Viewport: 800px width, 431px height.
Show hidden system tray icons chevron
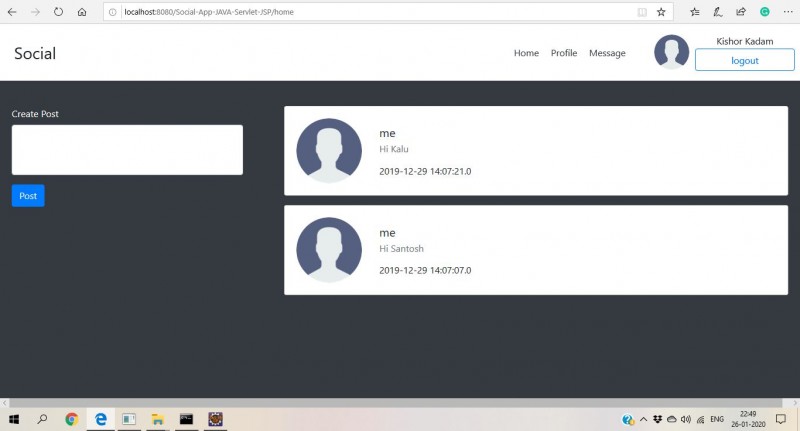pos(643,419)
